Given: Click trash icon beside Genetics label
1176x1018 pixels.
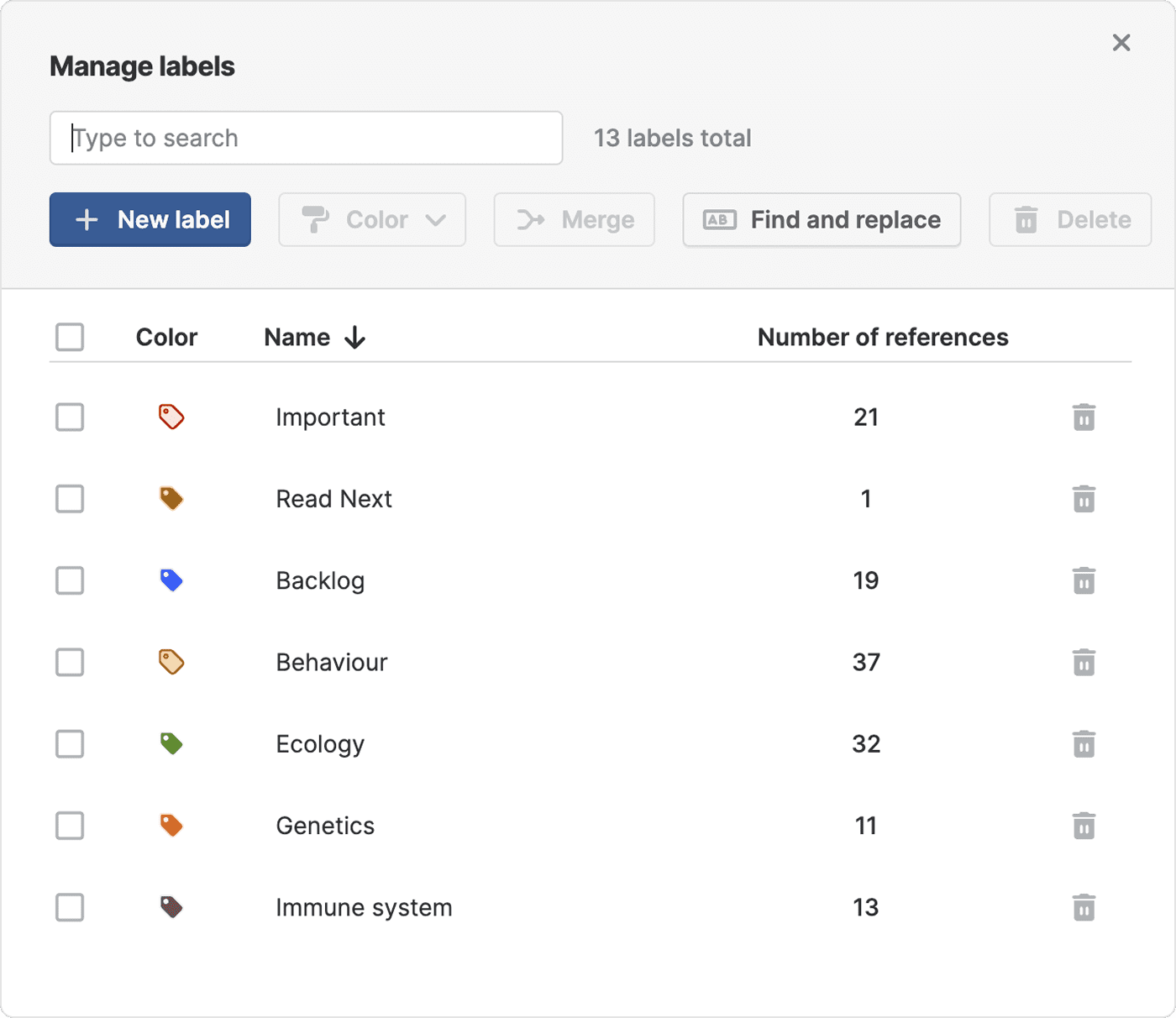Looking at the screenshot, I should pos(1084,826).
